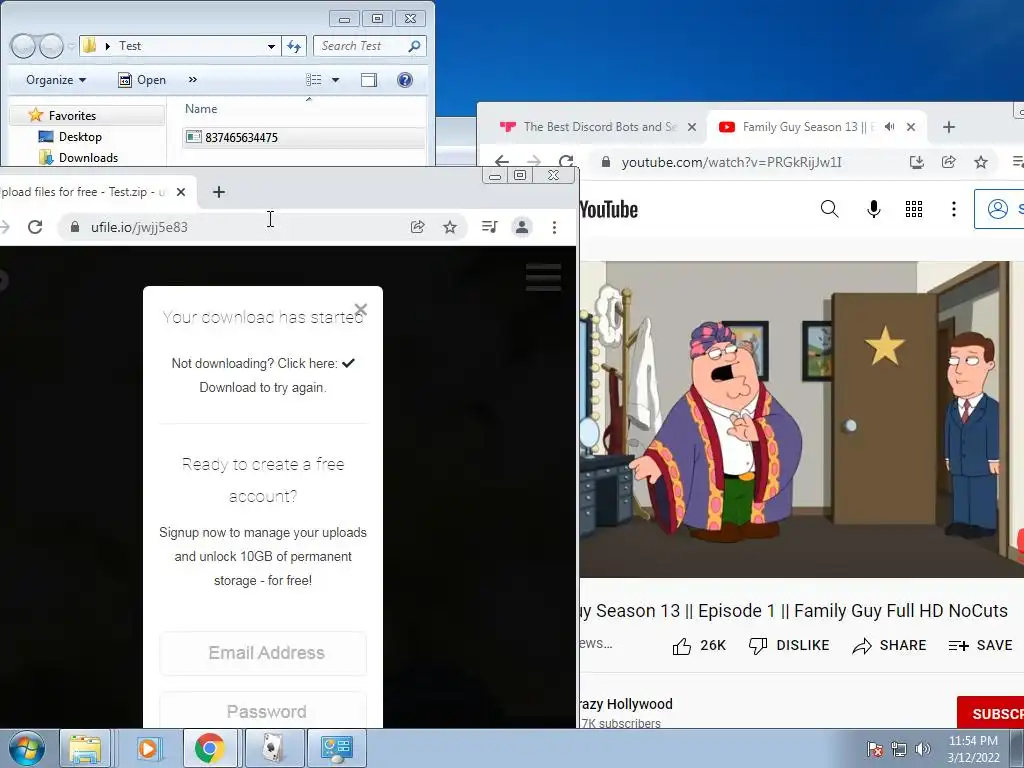Switch to The Best Discord Bots tab

coord(592,127)
